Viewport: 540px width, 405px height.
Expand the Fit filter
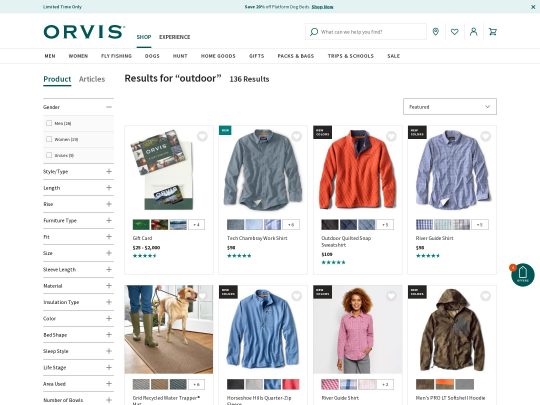[x=109, y=237]
